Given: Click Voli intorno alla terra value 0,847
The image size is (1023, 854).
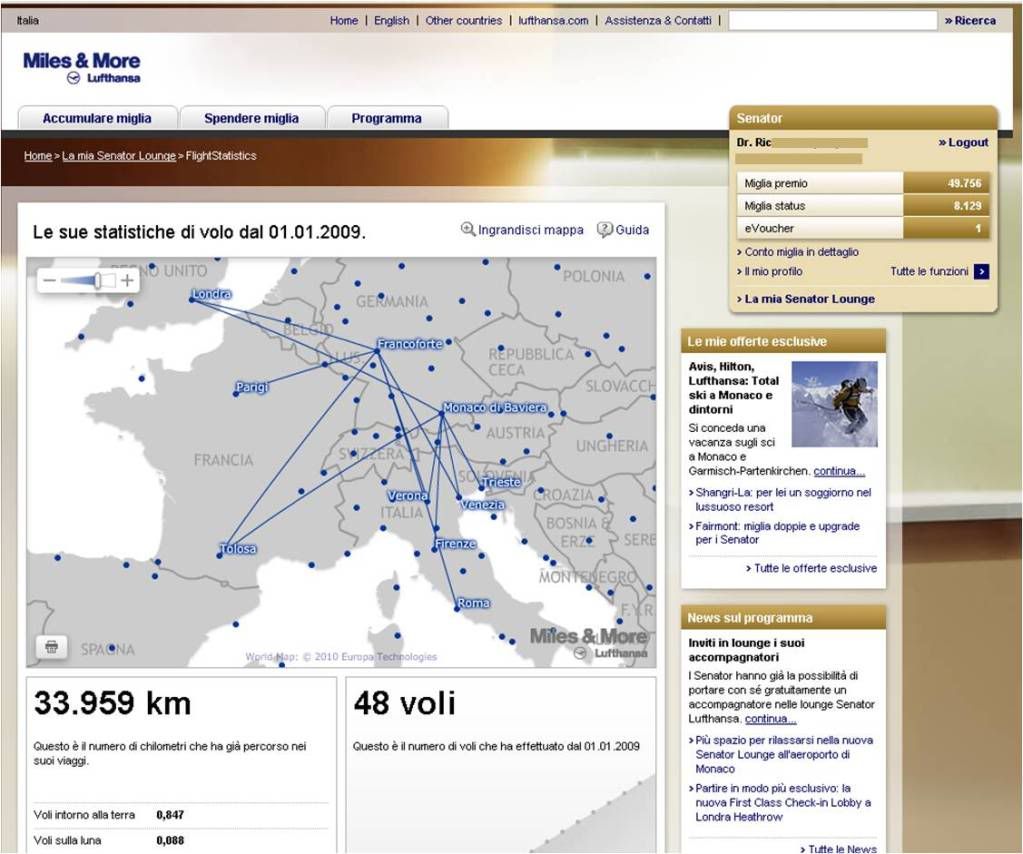Looking at the screenshot, I should (170, 815).
